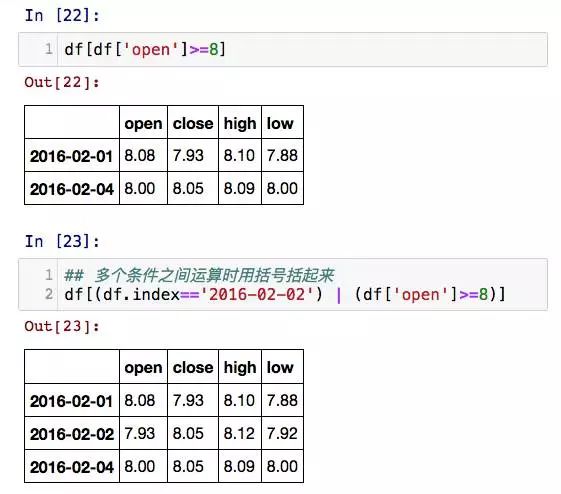561x494 pixels.
Task: Select row 2016-02-01 in first table
Action: pyautogui.click(x=164, y=155)
